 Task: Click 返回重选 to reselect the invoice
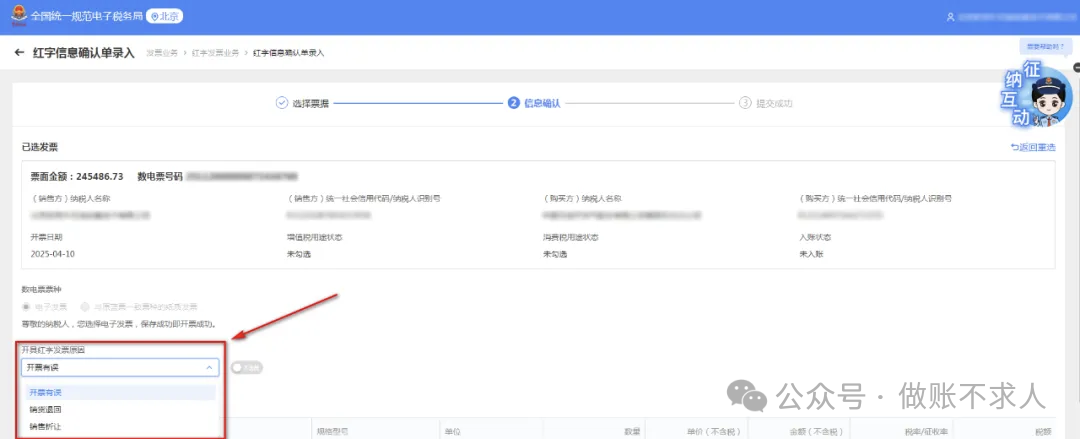click(x=1033, y=147)
